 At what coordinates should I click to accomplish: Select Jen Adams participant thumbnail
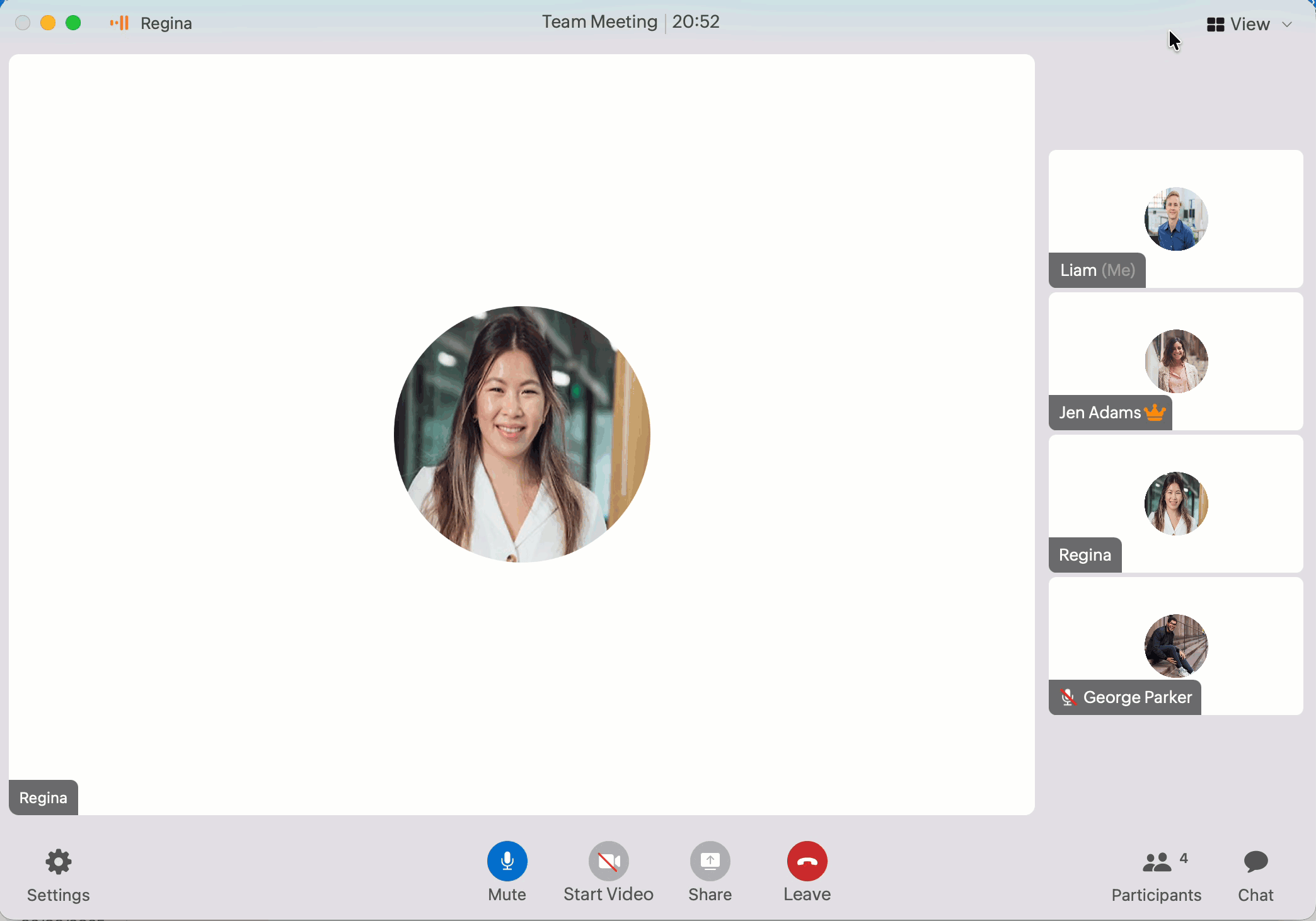click(1175, 361)
